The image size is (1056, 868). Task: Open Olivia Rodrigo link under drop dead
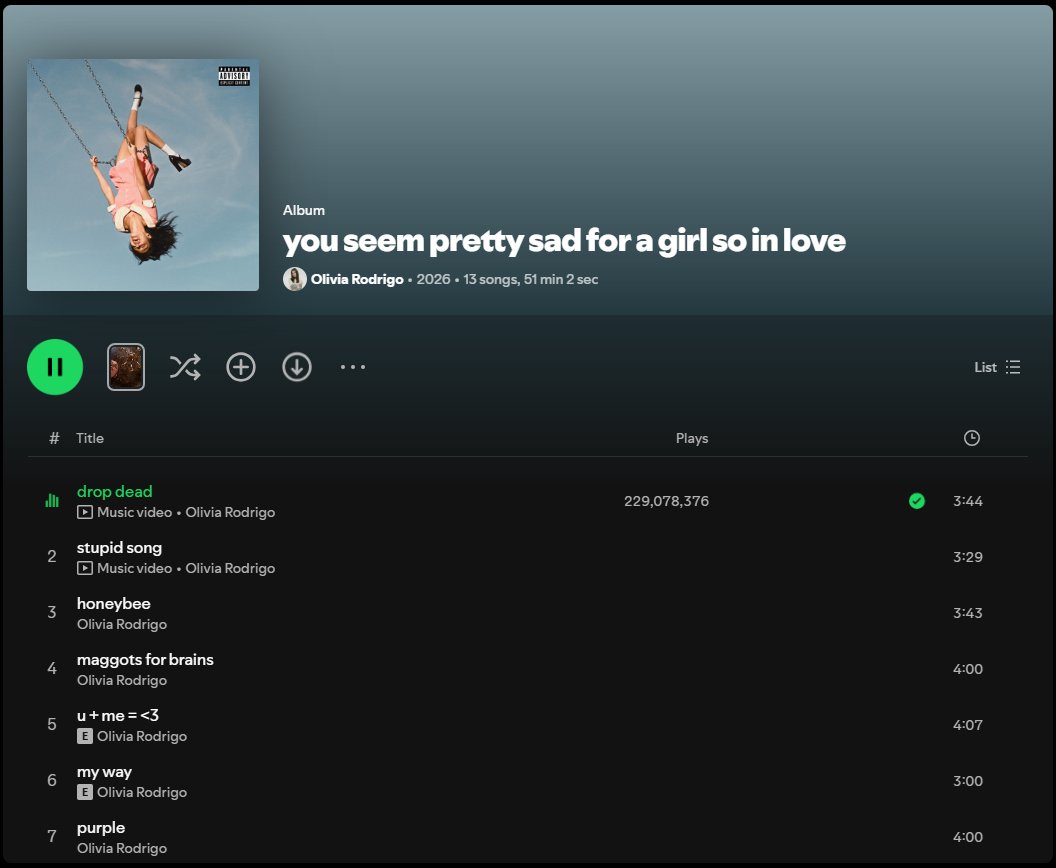(x=230, y=512)
